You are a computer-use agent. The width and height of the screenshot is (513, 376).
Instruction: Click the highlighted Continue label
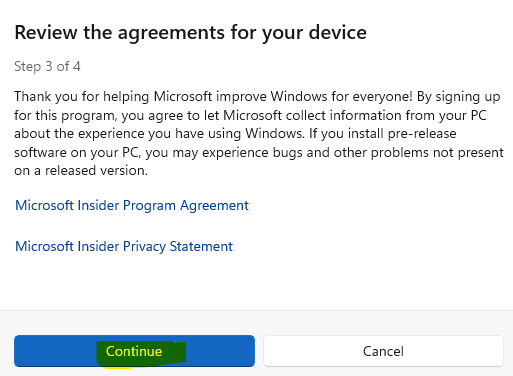tap(134, 351)
